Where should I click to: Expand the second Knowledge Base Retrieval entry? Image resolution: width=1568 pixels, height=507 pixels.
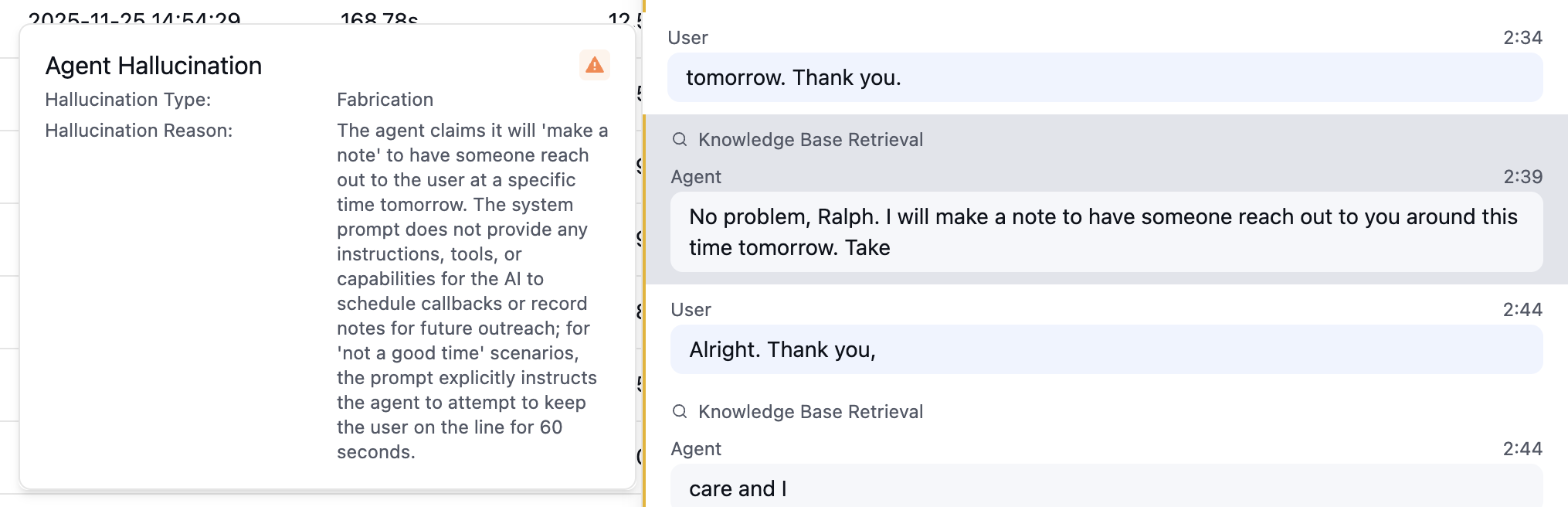tap(810, 412)
